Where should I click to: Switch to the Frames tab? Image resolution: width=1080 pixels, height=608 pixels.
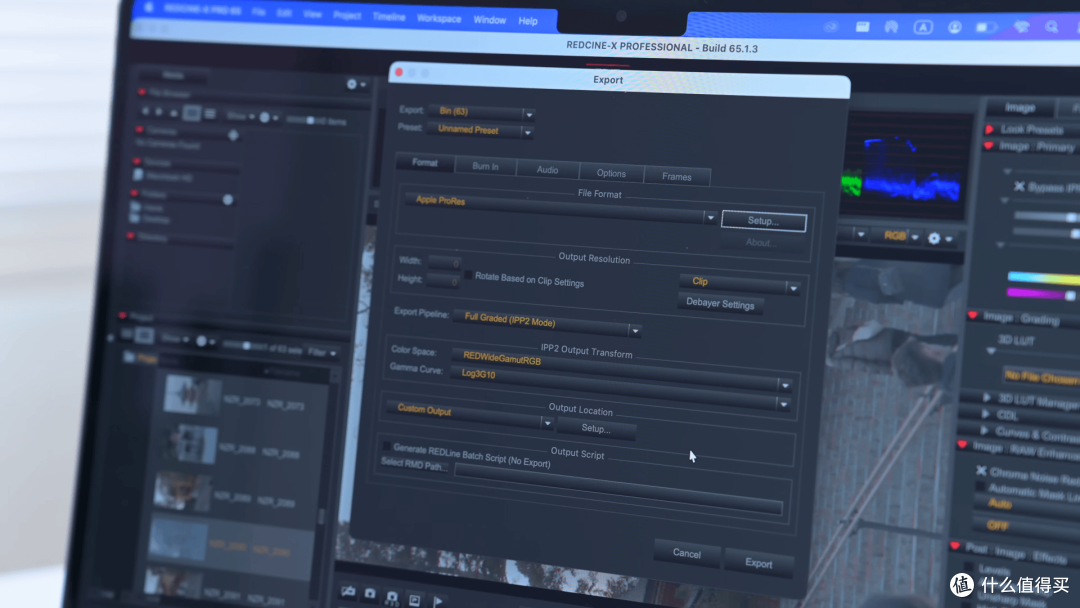point(676,176)
